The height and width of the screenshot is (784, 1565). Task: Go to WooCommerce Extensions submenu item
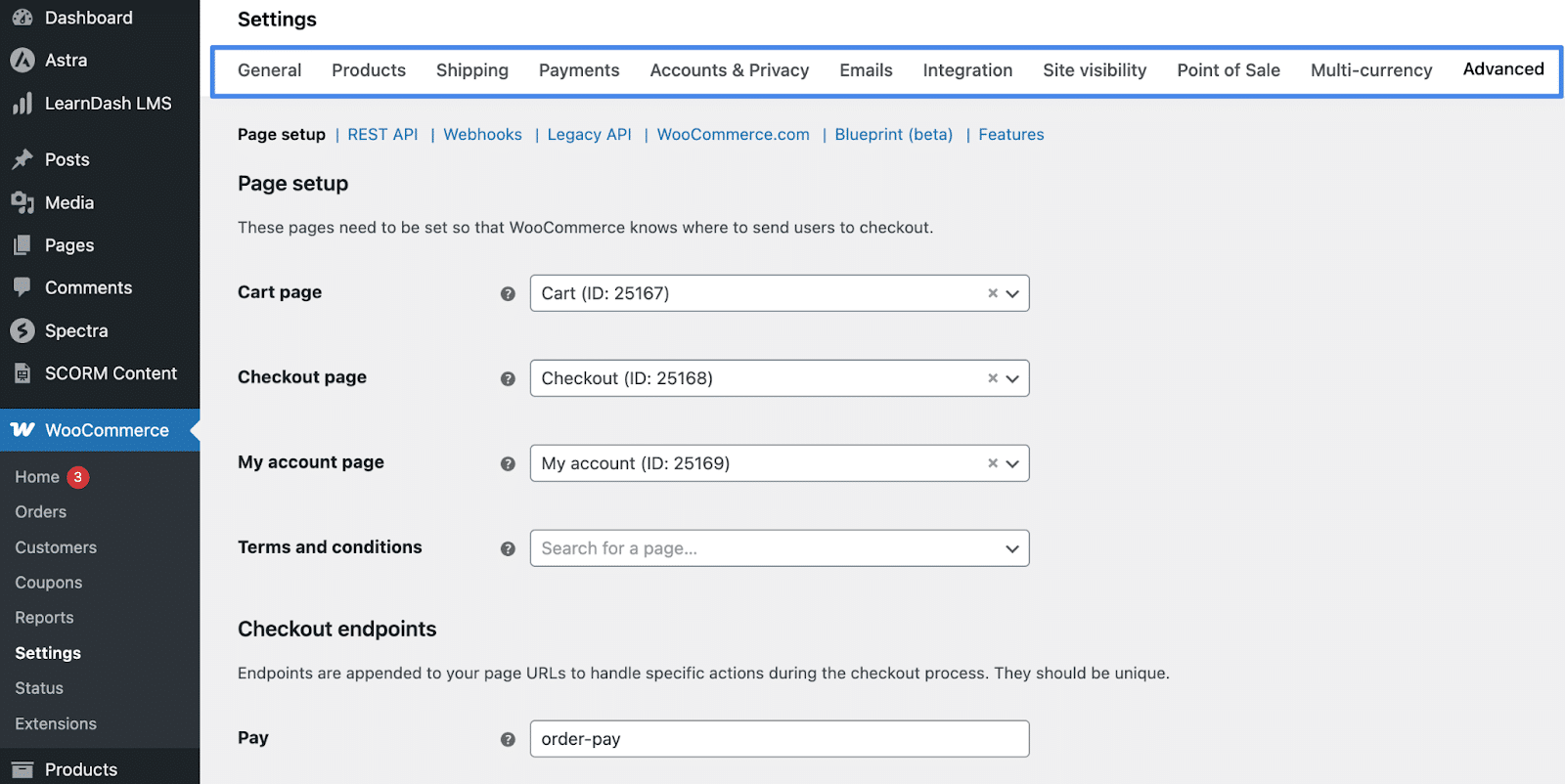56,724
